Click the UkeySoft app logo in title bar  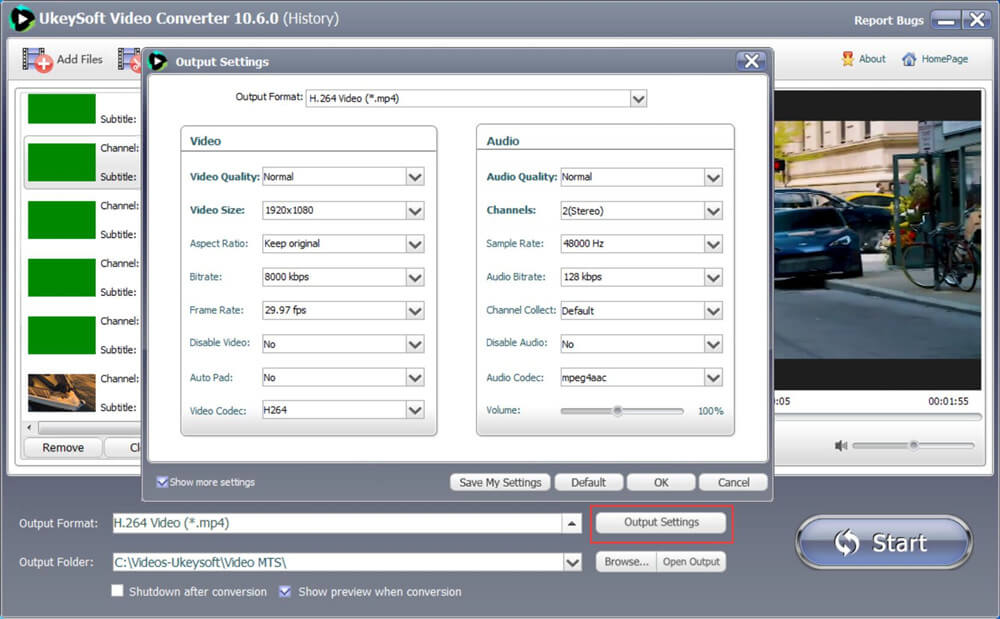[22, 18]
